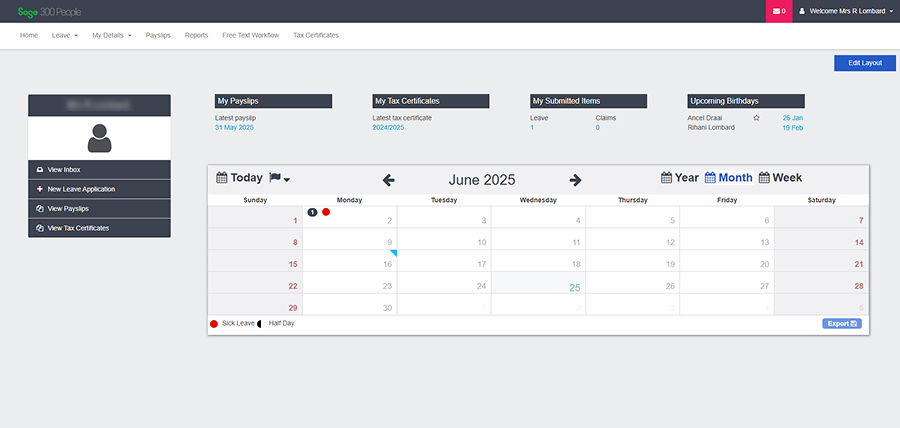
Task: Open the flag filter dropdown in calendar
Action: 279,178
